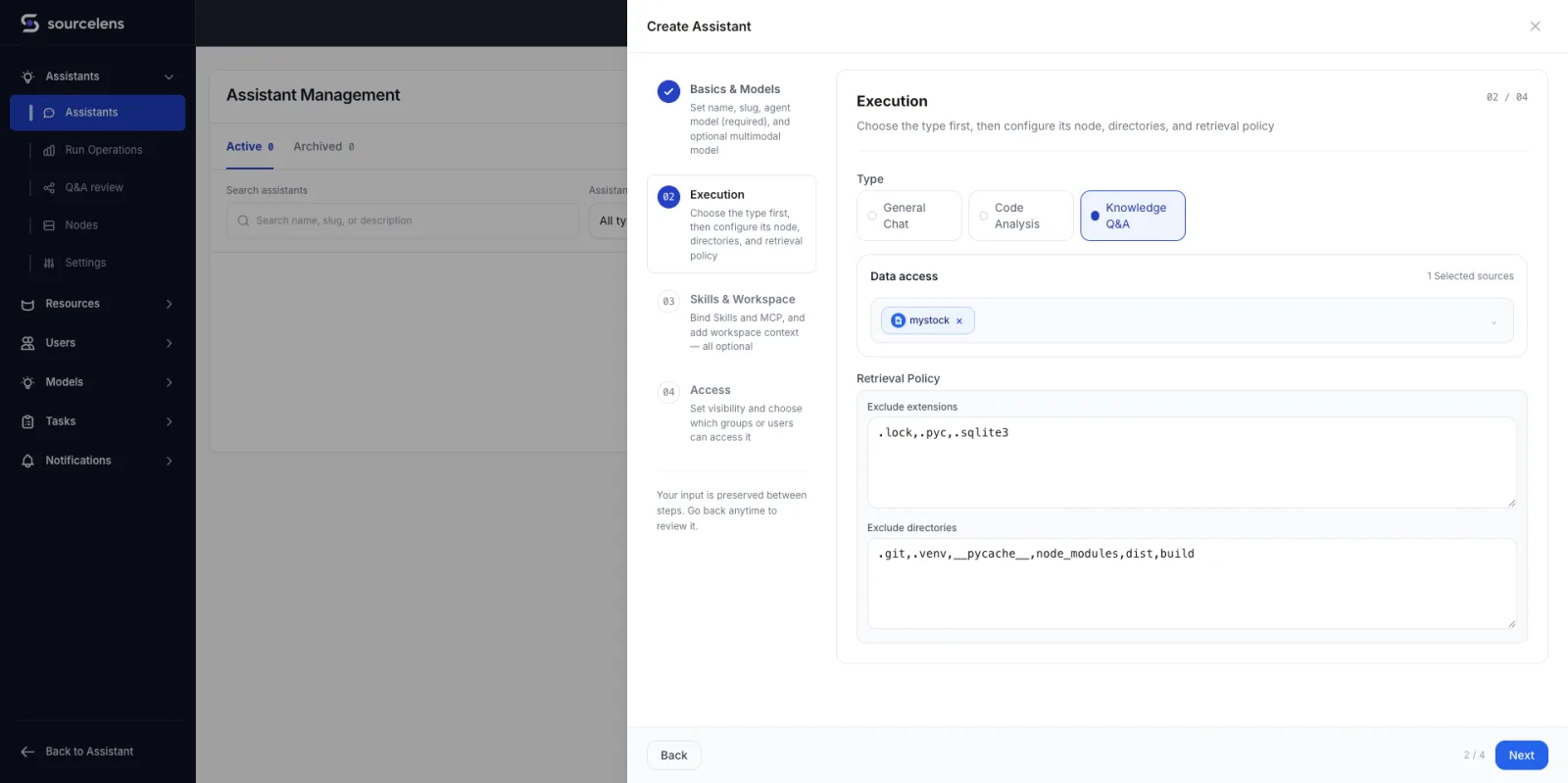Switch to the Archived tab
Viewport: 1568px width, 783px height.
(x=323, y=147)
